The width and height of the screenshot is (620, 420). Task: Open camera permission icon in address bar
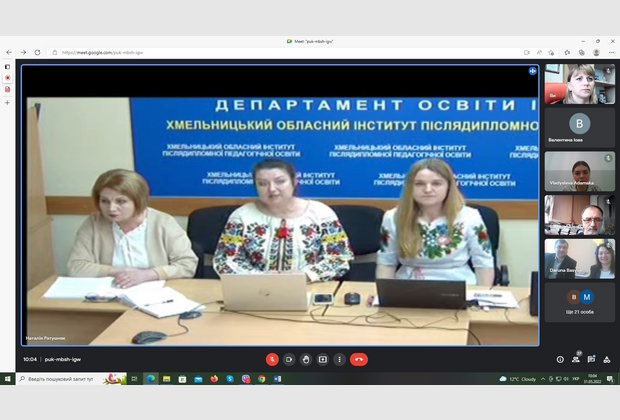tap(526, 52)
